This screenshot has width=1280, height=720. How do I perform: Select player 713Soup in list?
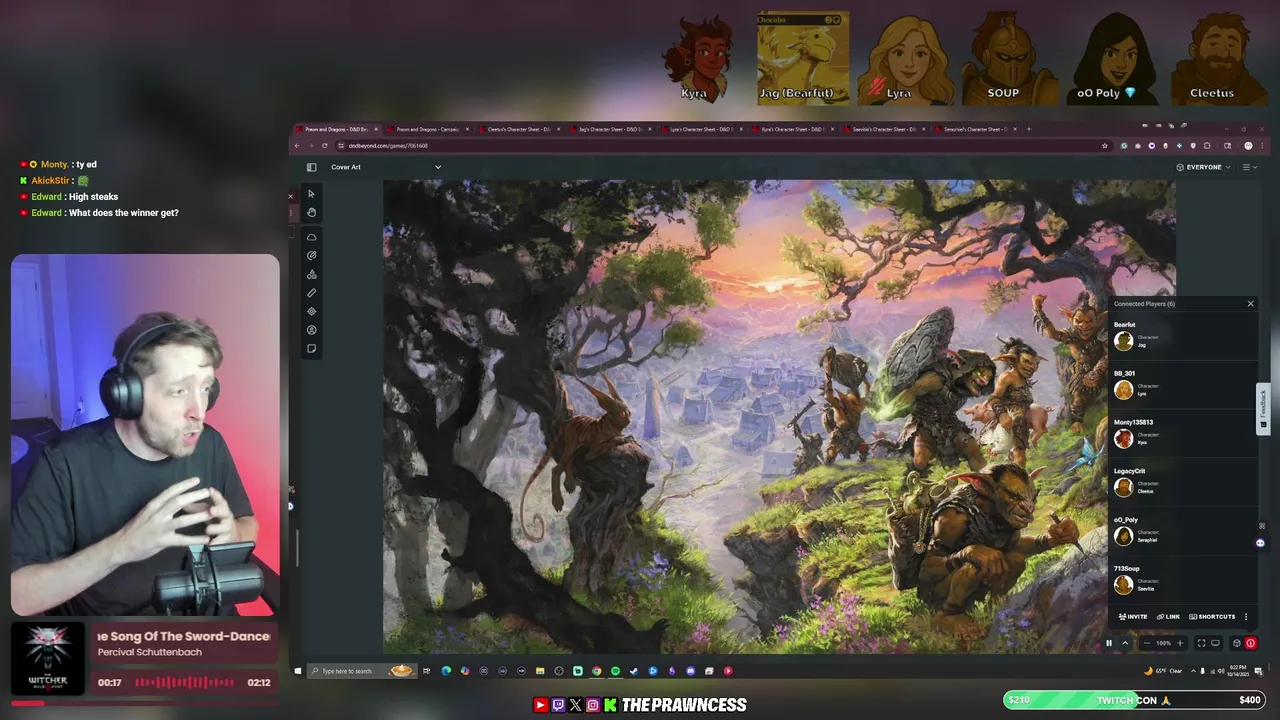1182,579
